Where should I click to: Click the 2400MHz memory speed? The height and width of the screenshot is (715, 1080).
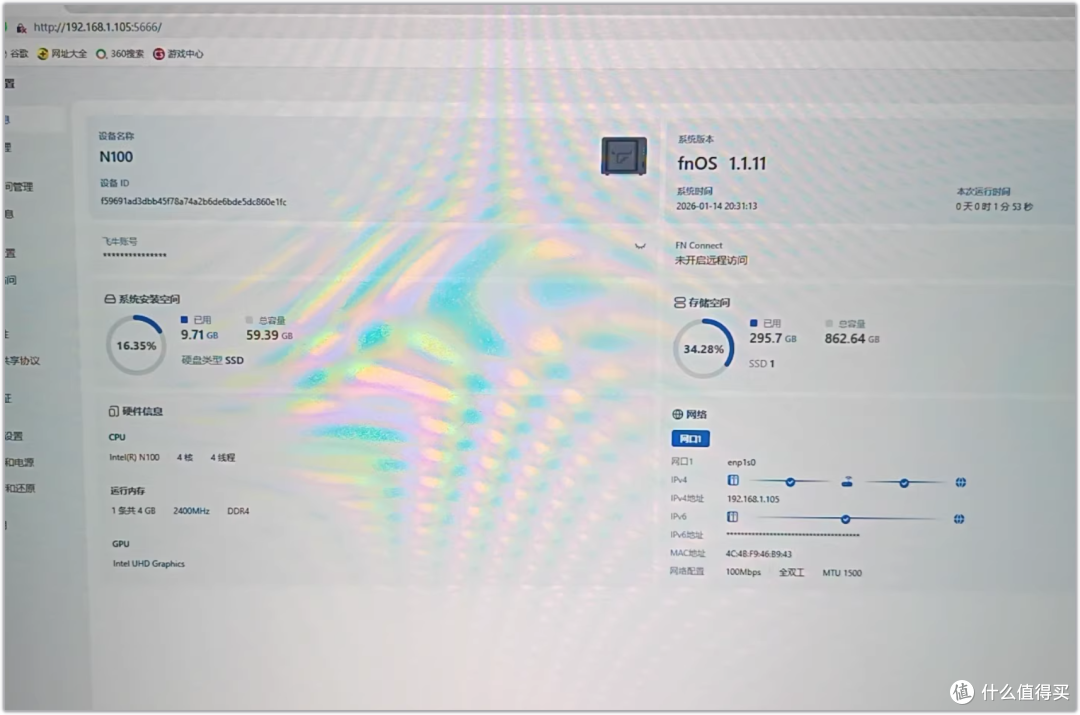tap(191, 511)
